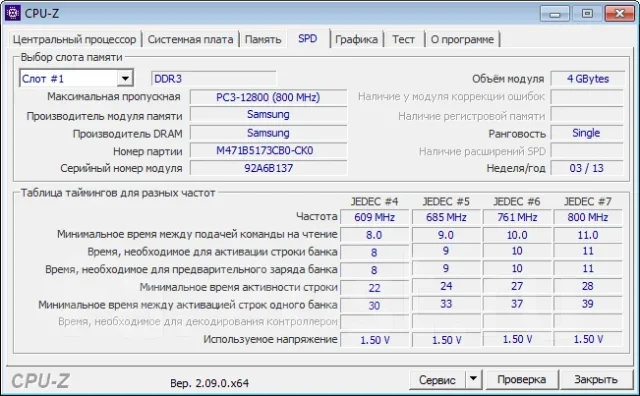Minimize the CPU-Z window
Screen dimensions: 640x396
[555, 14]
